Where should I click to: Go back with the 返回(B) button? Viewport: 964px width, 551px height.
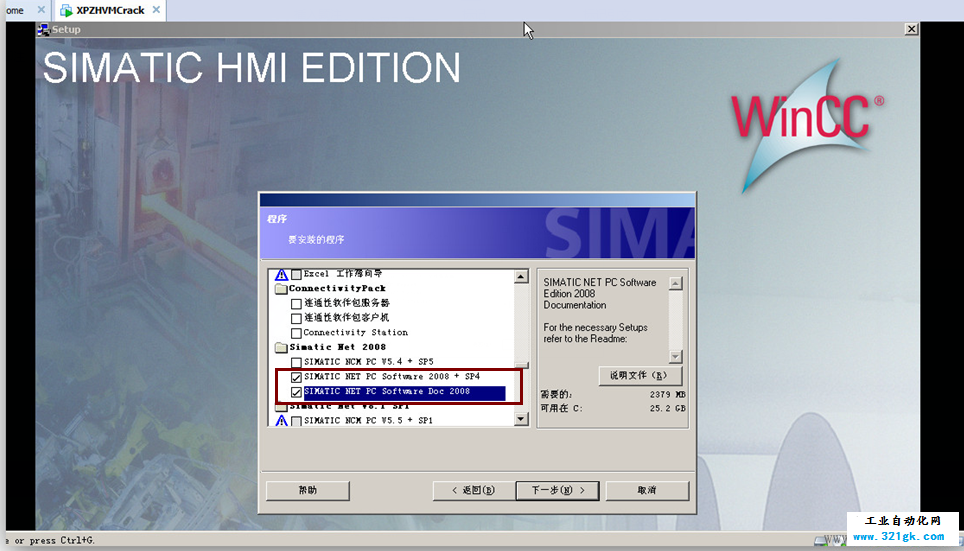(x=473, y=490)
